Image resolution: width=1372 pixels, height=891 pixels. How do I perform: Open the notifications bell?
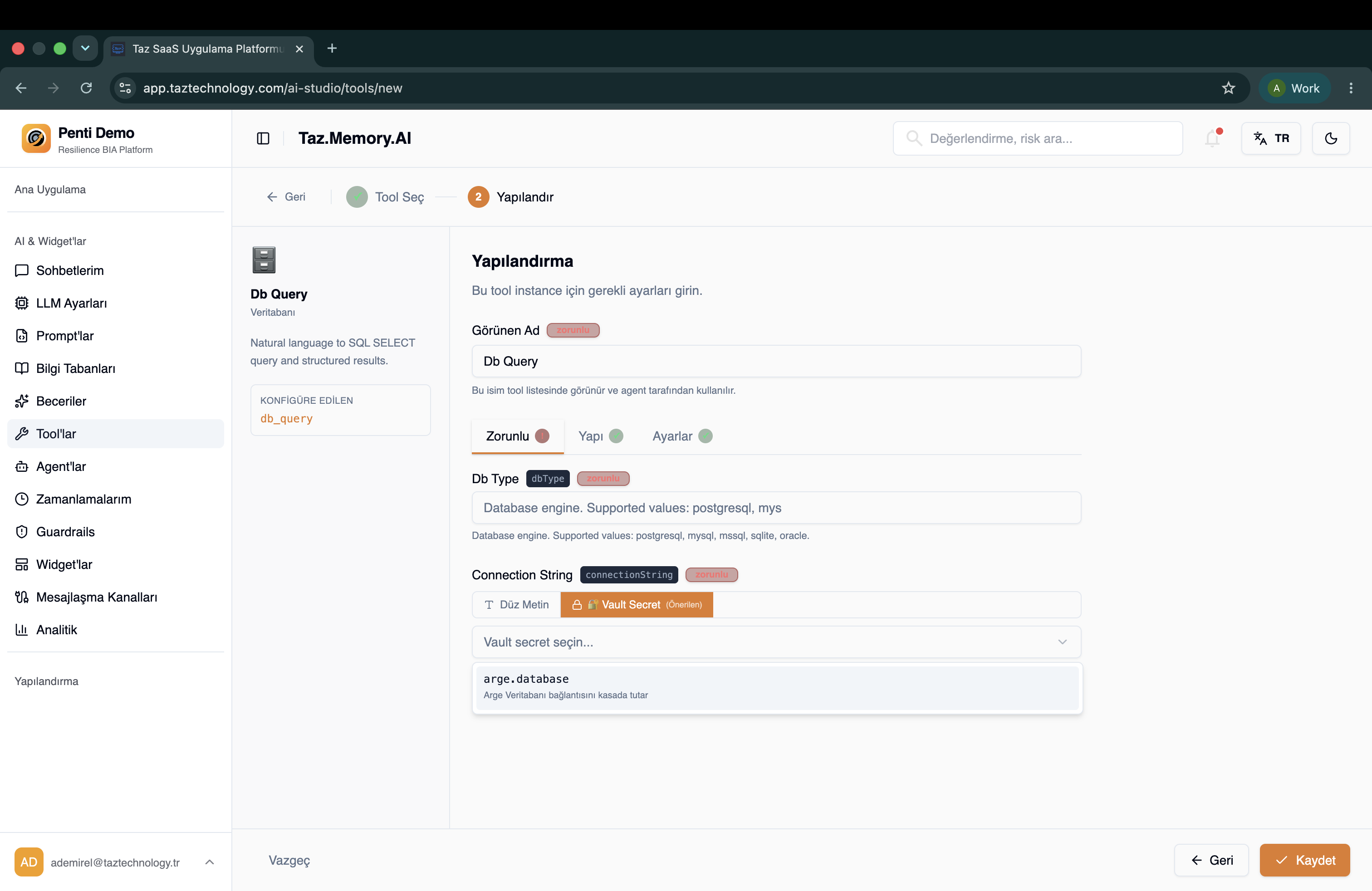(1212, 138)
